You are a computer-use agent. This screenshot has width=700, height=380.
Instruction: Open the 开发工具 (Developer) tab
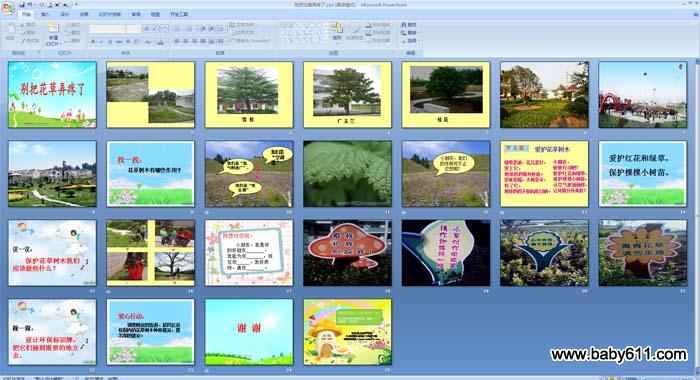(179, 14)
